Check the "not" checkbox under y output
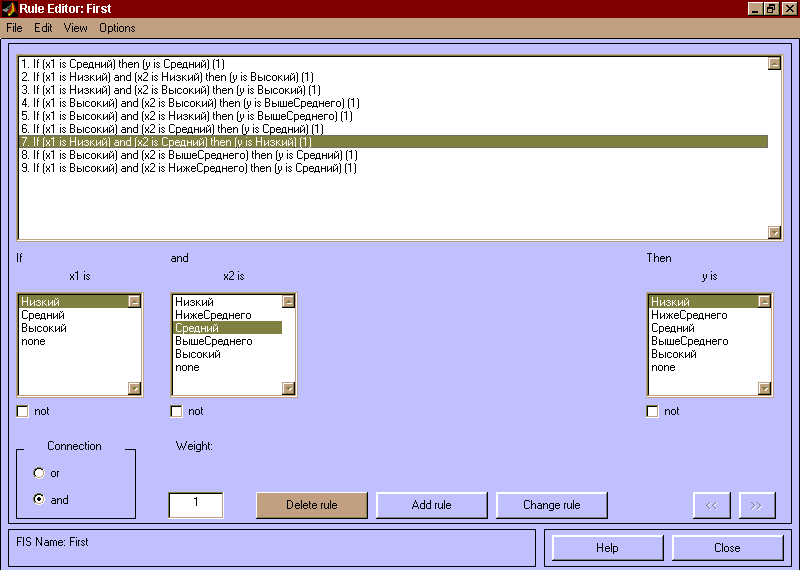 click(x=653, y=411)
